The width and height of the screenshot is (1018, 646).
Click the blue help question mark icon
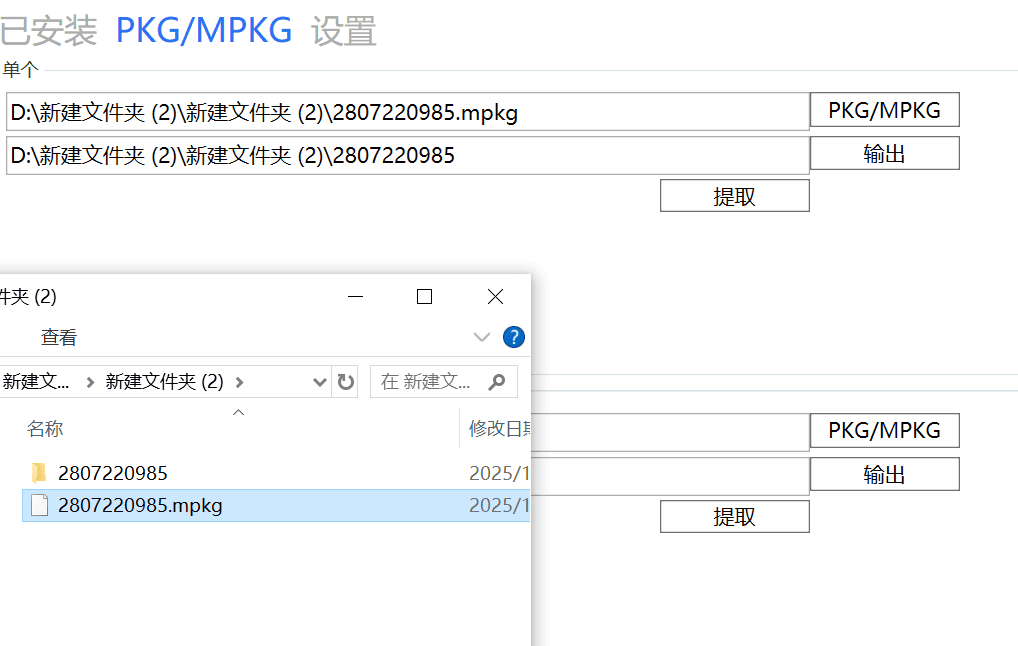514,337
